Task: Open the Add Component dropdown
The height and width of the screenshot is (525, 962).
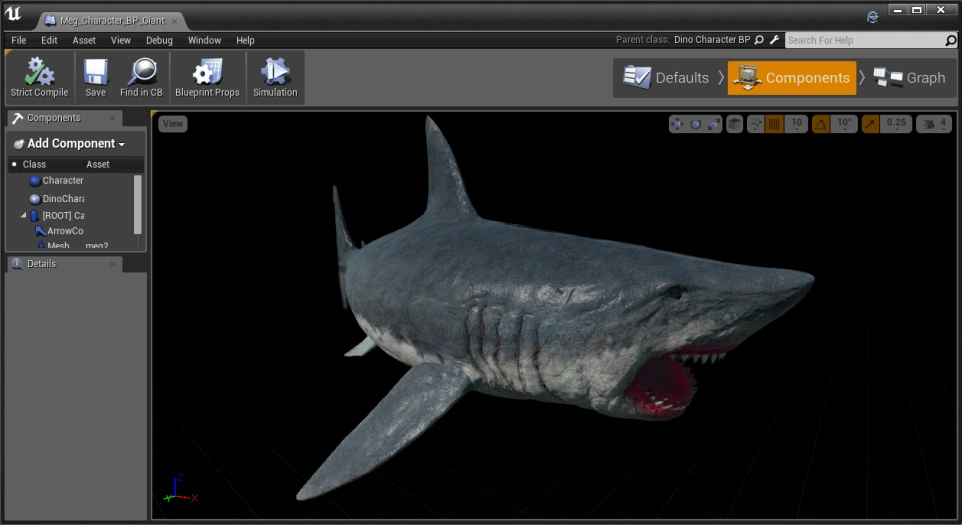Action: coord(70,144)
